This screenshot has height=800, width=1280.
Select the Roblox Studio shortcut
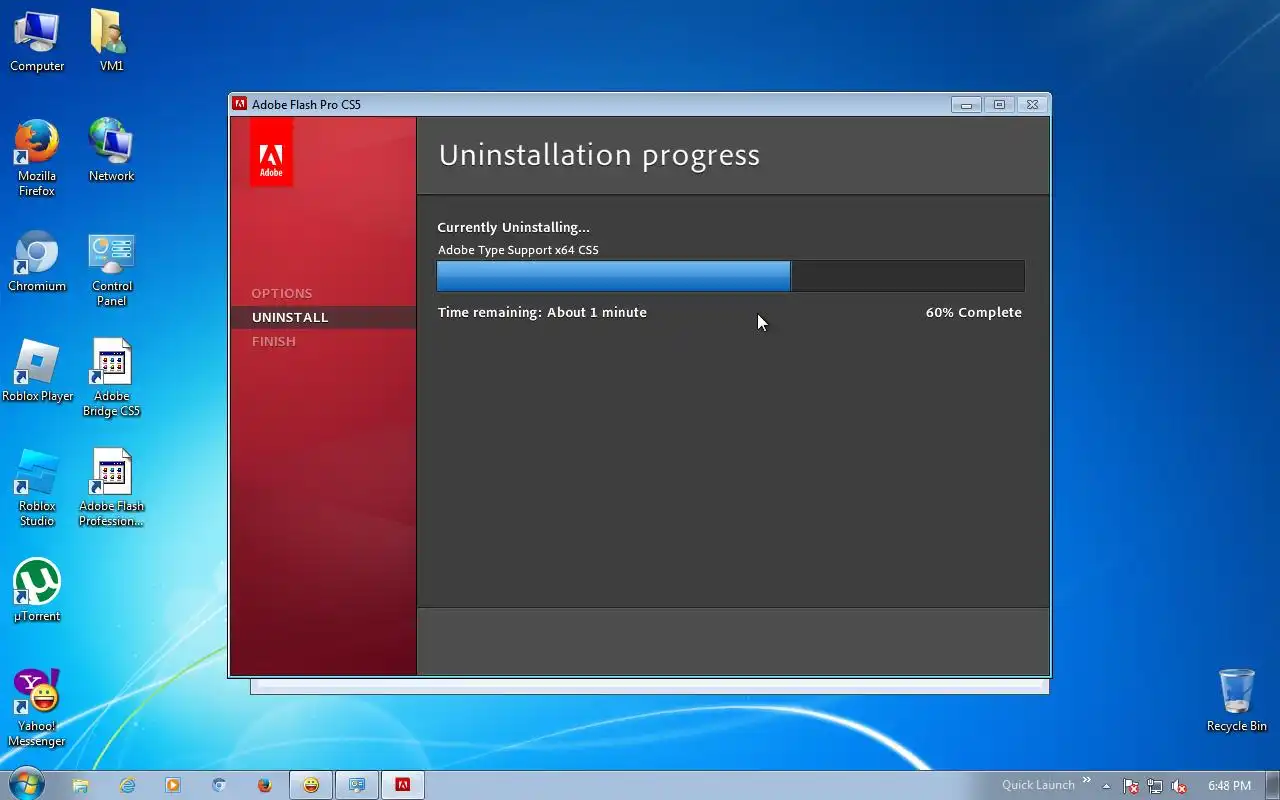[37, 488]
